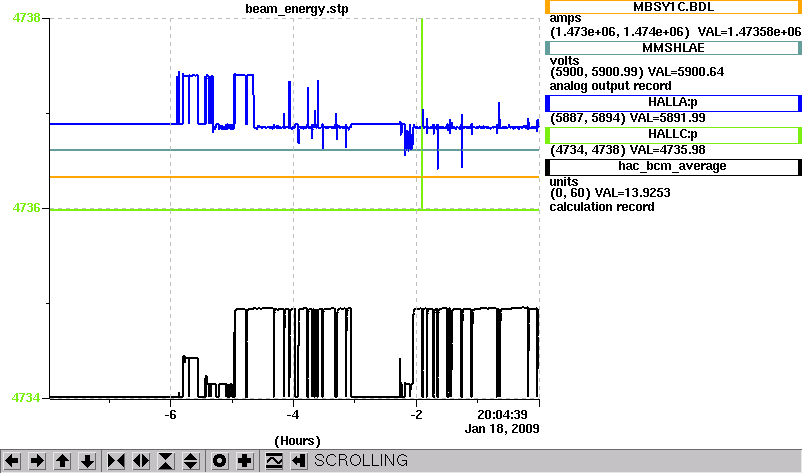Select the hac_bcm_average curve legend entry

673,167
